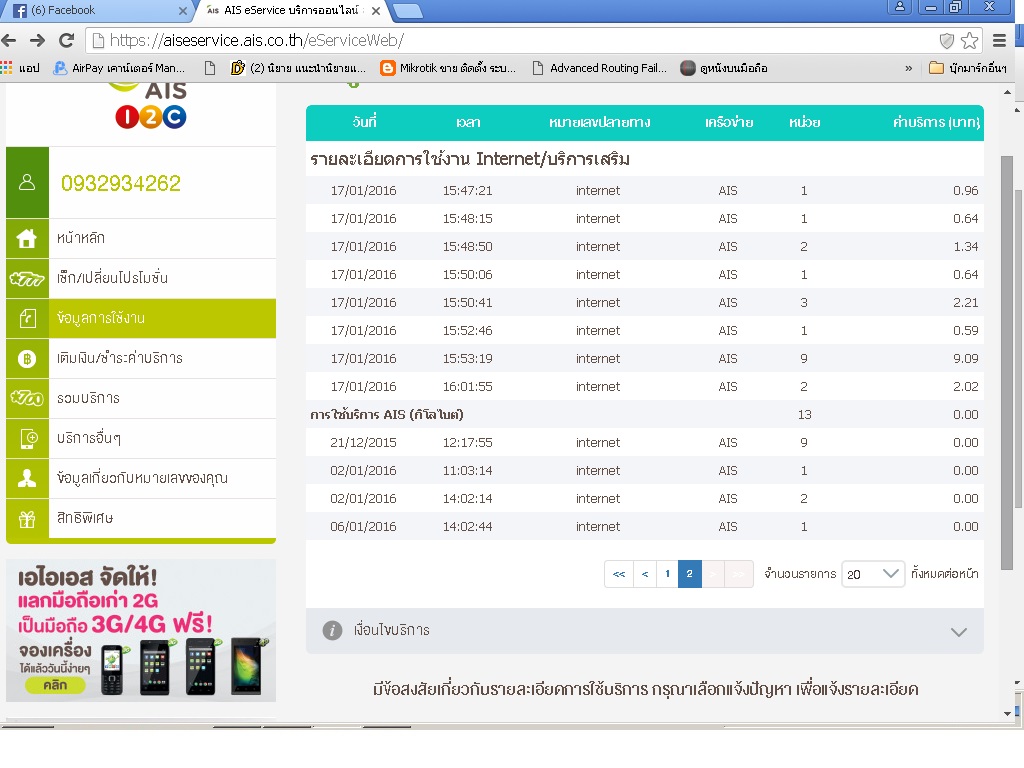This screenshot has width=1024, height=768.
Task: Go to previous page with < button
Action: (645, 574)
